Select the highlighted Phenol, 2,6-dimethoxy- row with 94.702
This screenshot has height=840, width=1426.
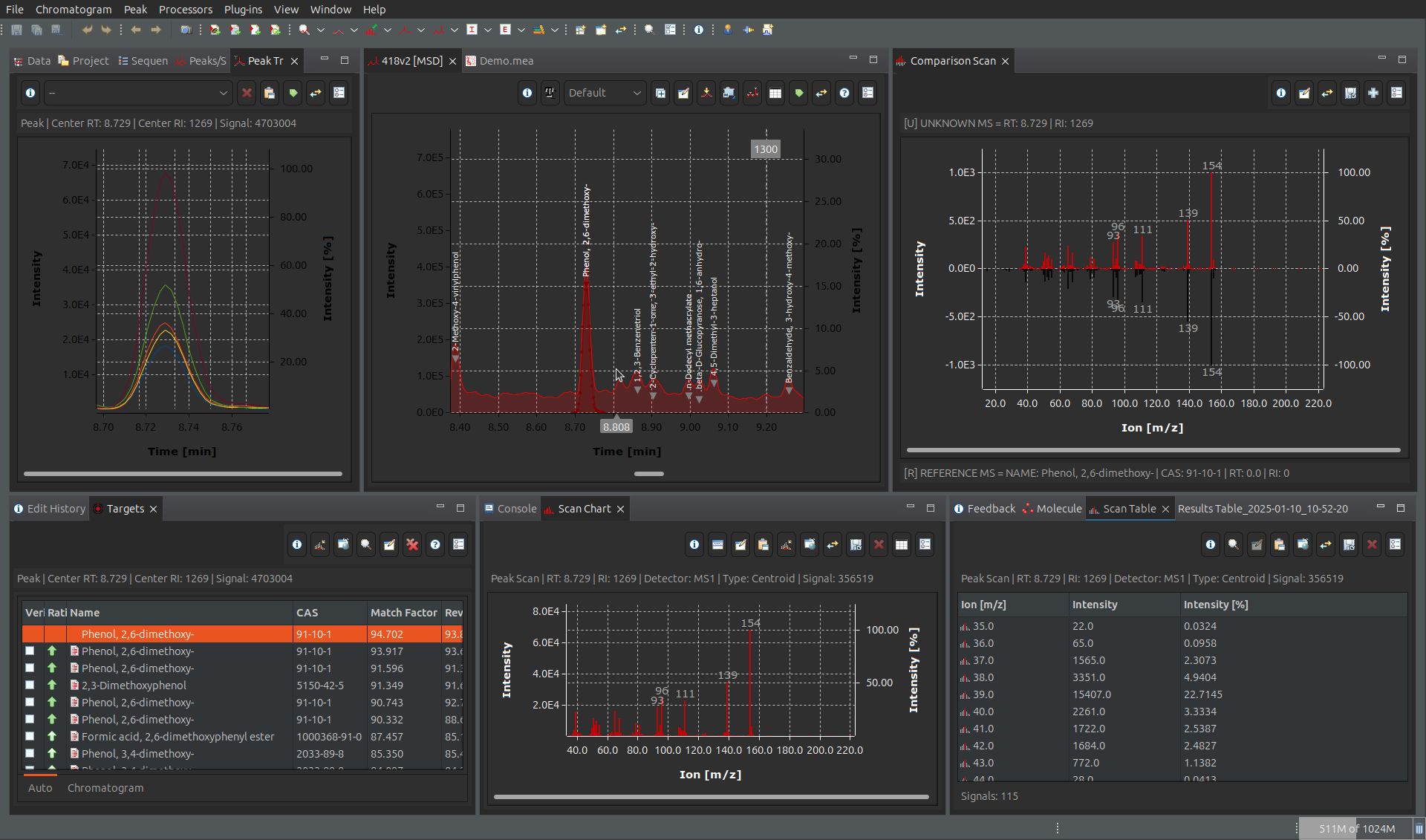pos(242,634)
